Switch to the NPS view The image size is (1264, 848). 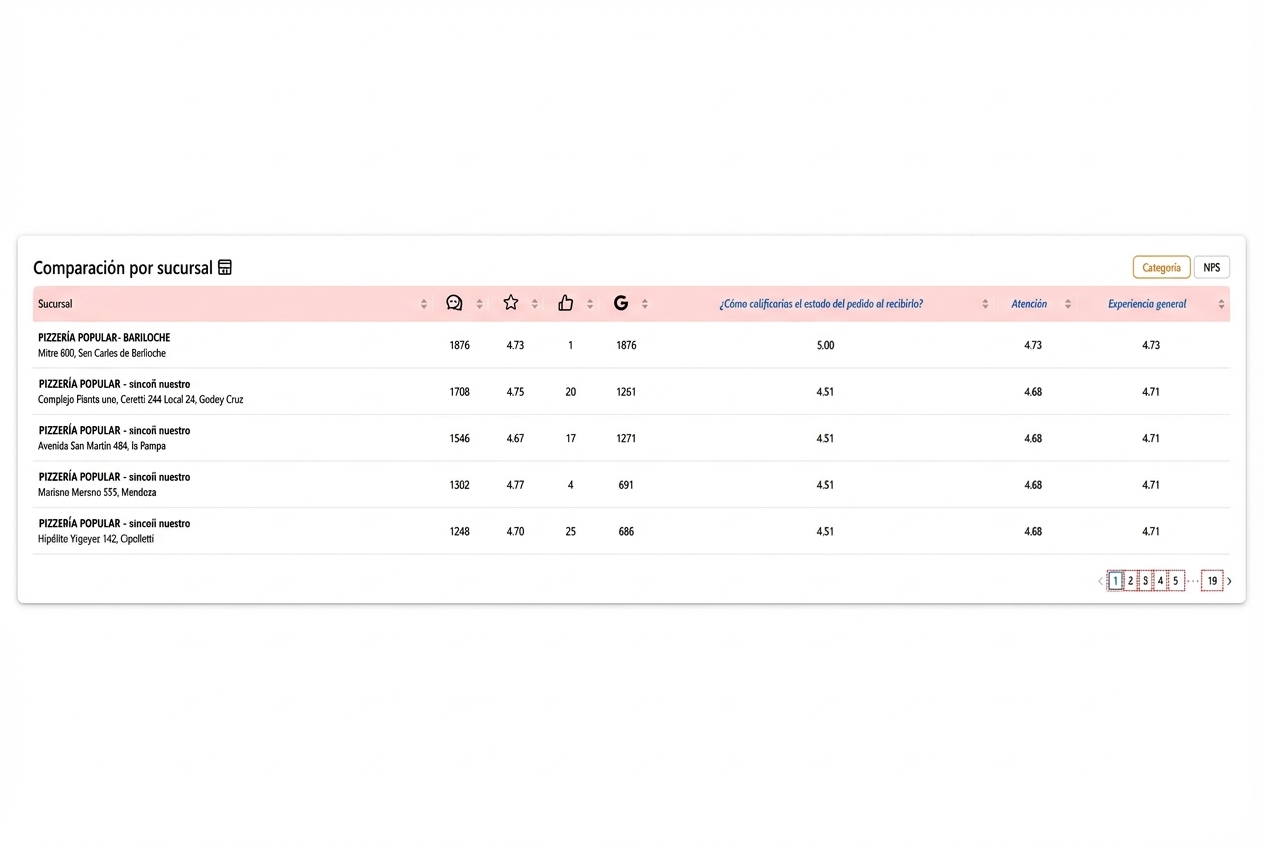pyautogui.click(x=1211, y=267)
